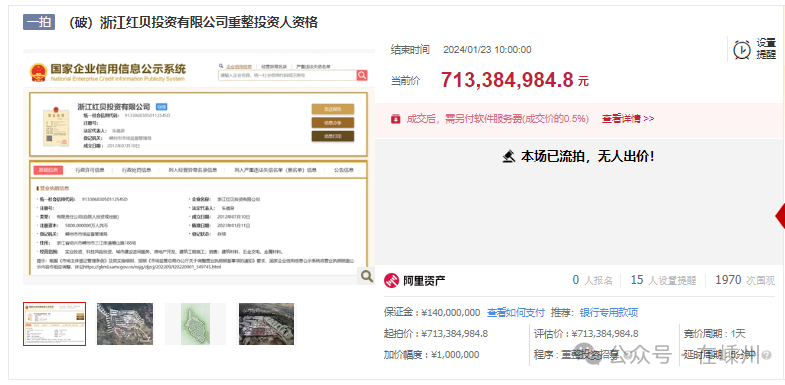Image resolution: width=785 pixels, height=385 pixels.
Task: Click the 起拍价 ¥713,384,984.8 entry
Action: tap(436, 333)
